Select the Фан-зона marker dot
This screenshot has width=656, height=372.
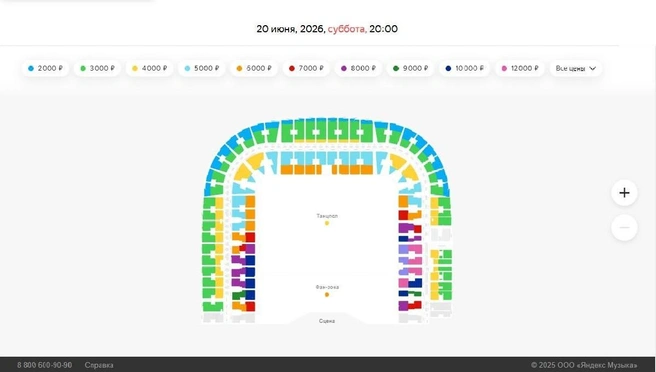(x=327, y=295)
